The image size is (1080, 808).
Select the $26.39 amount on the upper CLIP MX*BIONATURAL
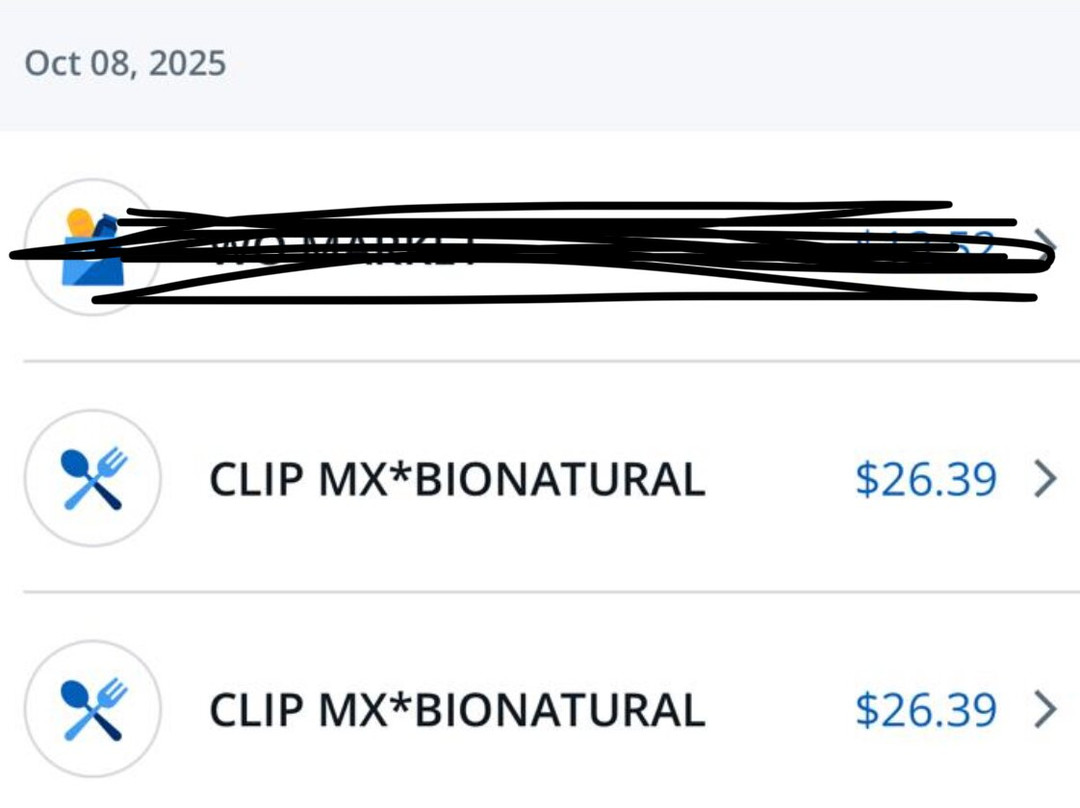pos(926,480)
